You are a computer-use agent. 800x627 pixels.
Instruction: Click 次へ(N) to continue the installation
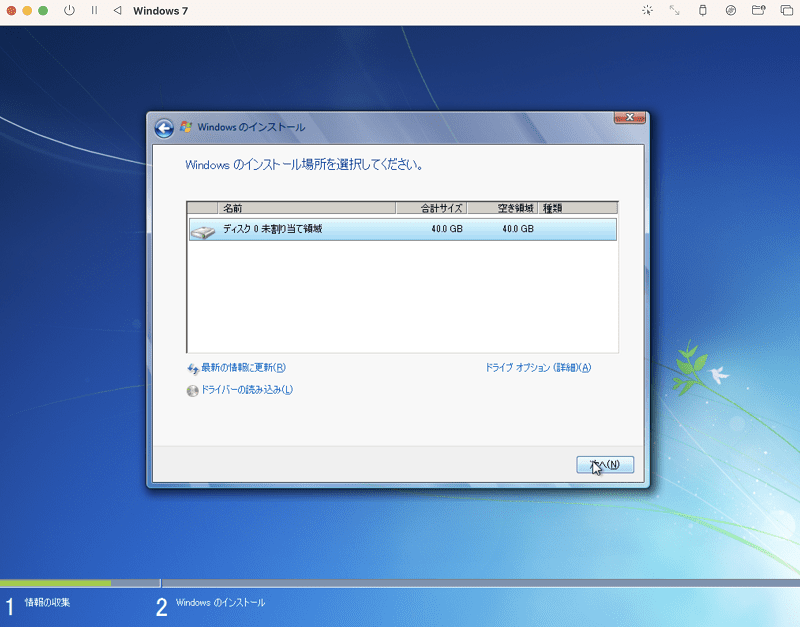(x=605, y=465)
